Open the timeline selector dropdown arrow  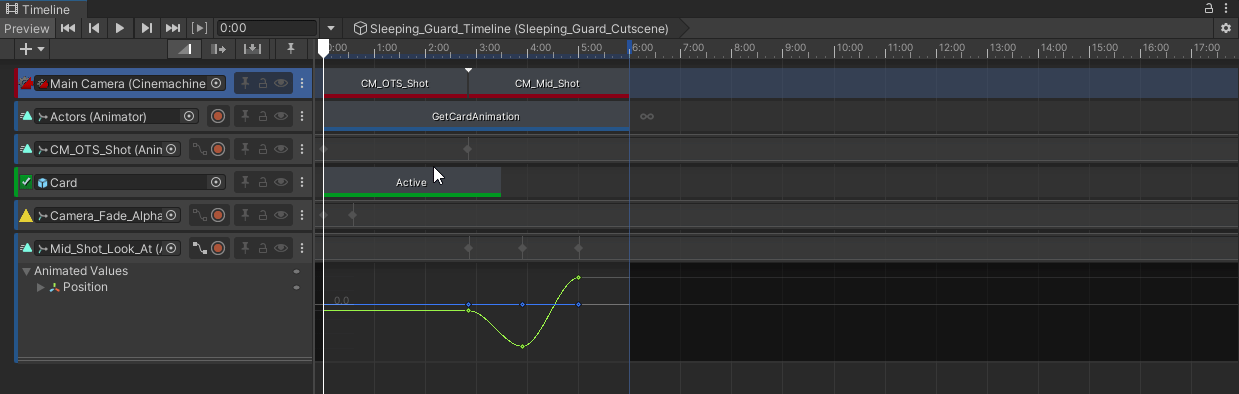click(332, 28)
